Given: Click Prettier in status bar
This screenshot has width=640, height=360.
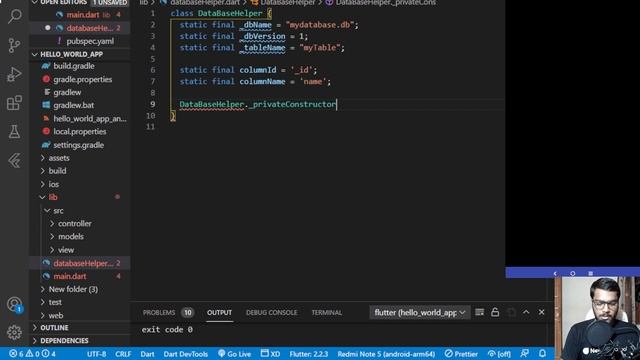Looking at the screenshot, I should click(x=461, y=354).
